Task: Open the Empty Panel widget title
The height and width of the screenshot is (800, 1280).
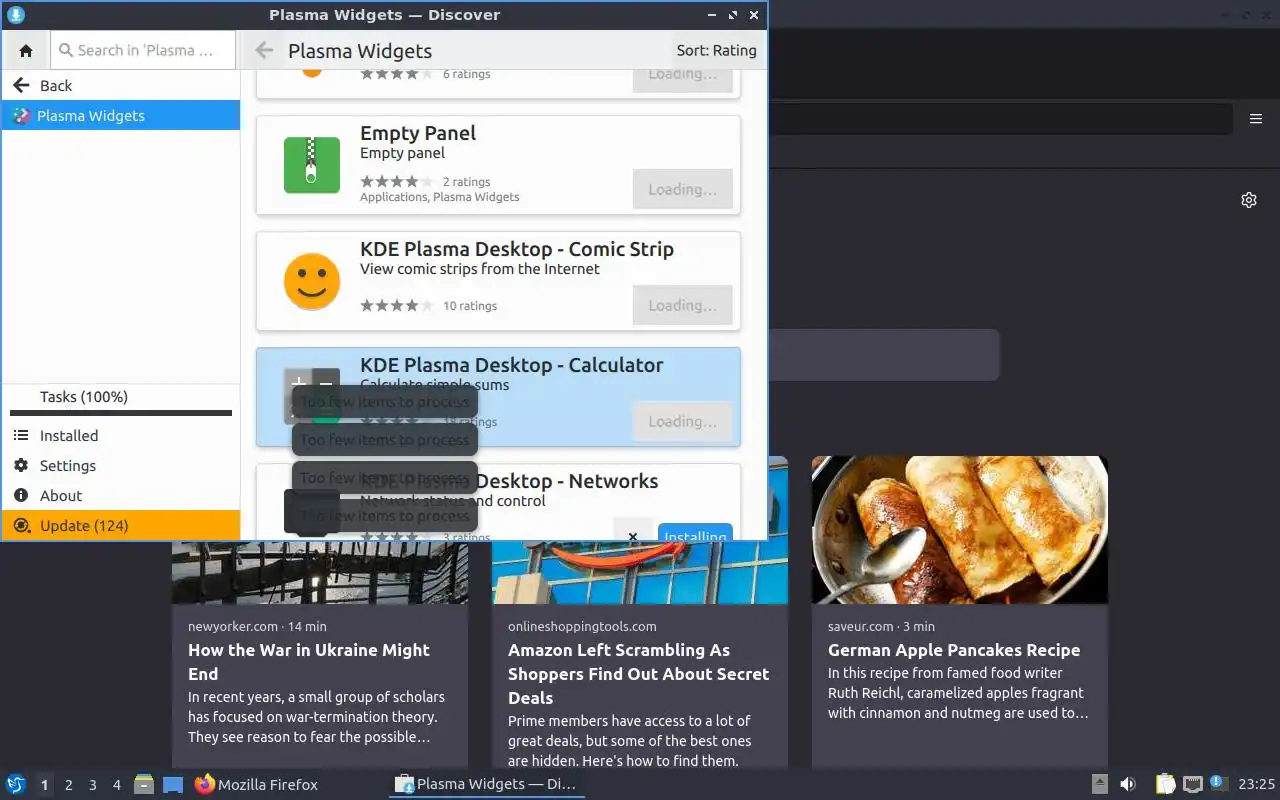Action: tap(418, 133)
